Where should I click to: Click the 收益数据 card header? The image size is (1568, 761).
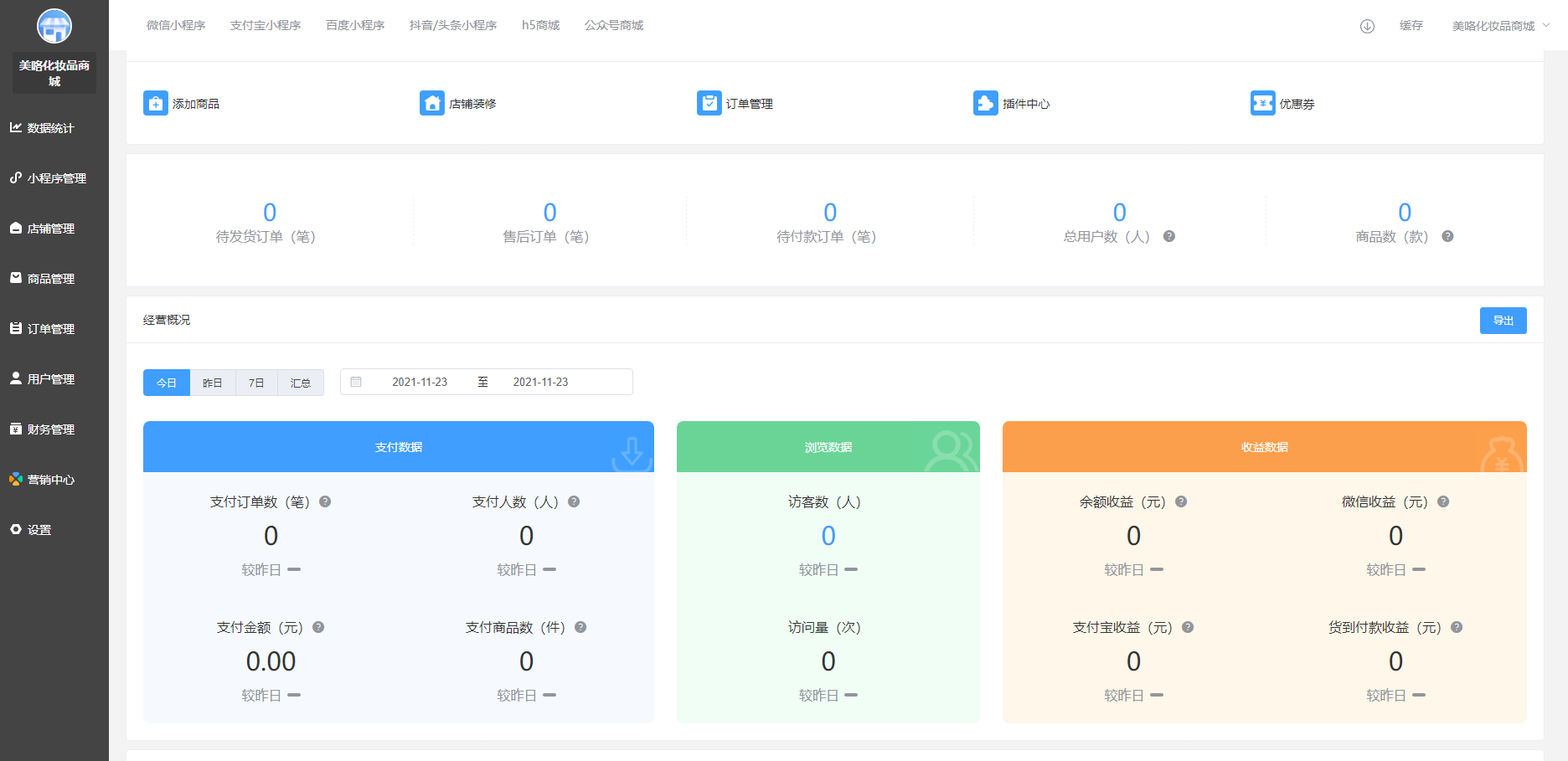click(1265, 447)
